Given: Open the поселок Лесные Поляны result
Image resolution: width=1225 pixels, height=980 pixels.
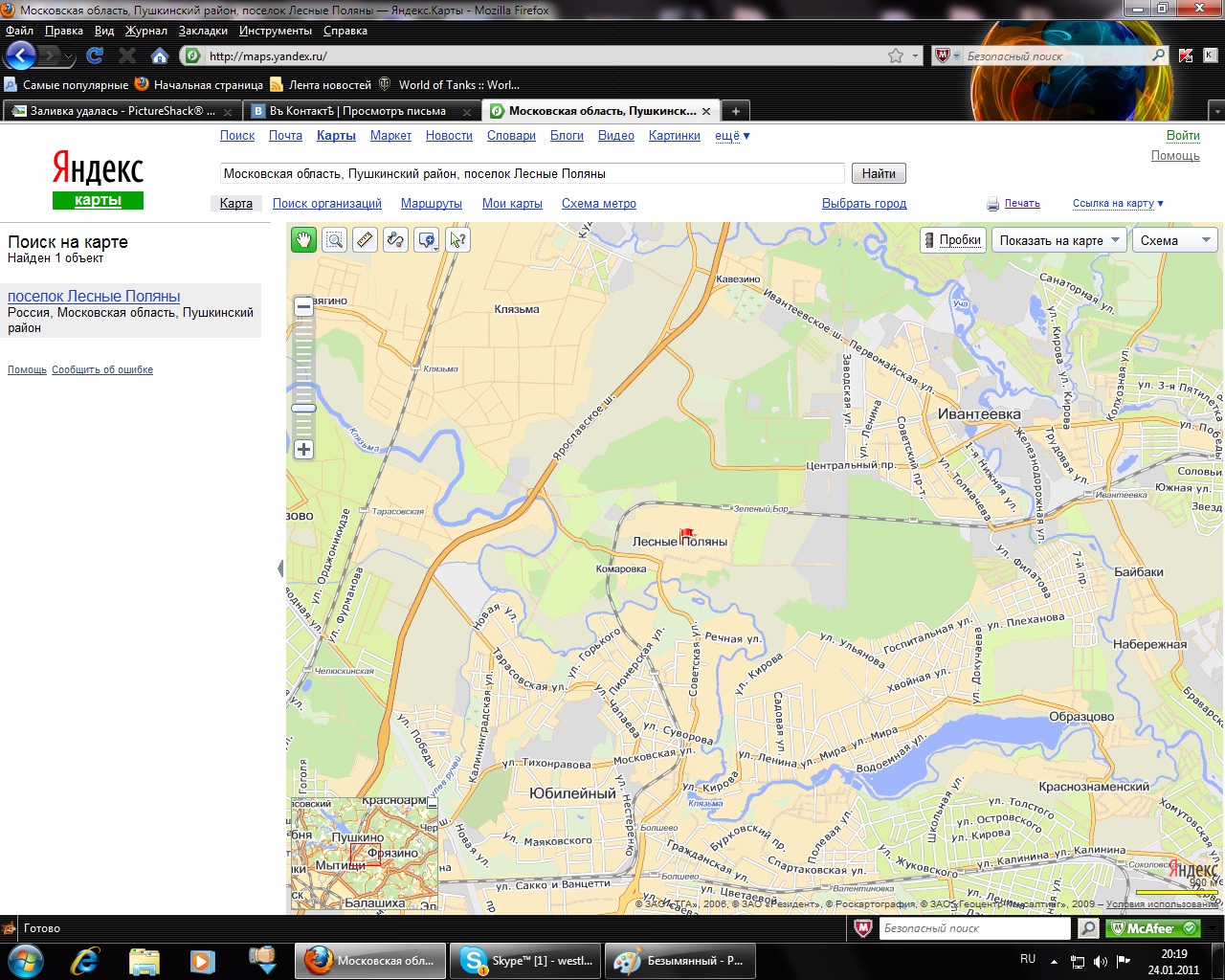Looking at the screenshot, I should point(94,297).
